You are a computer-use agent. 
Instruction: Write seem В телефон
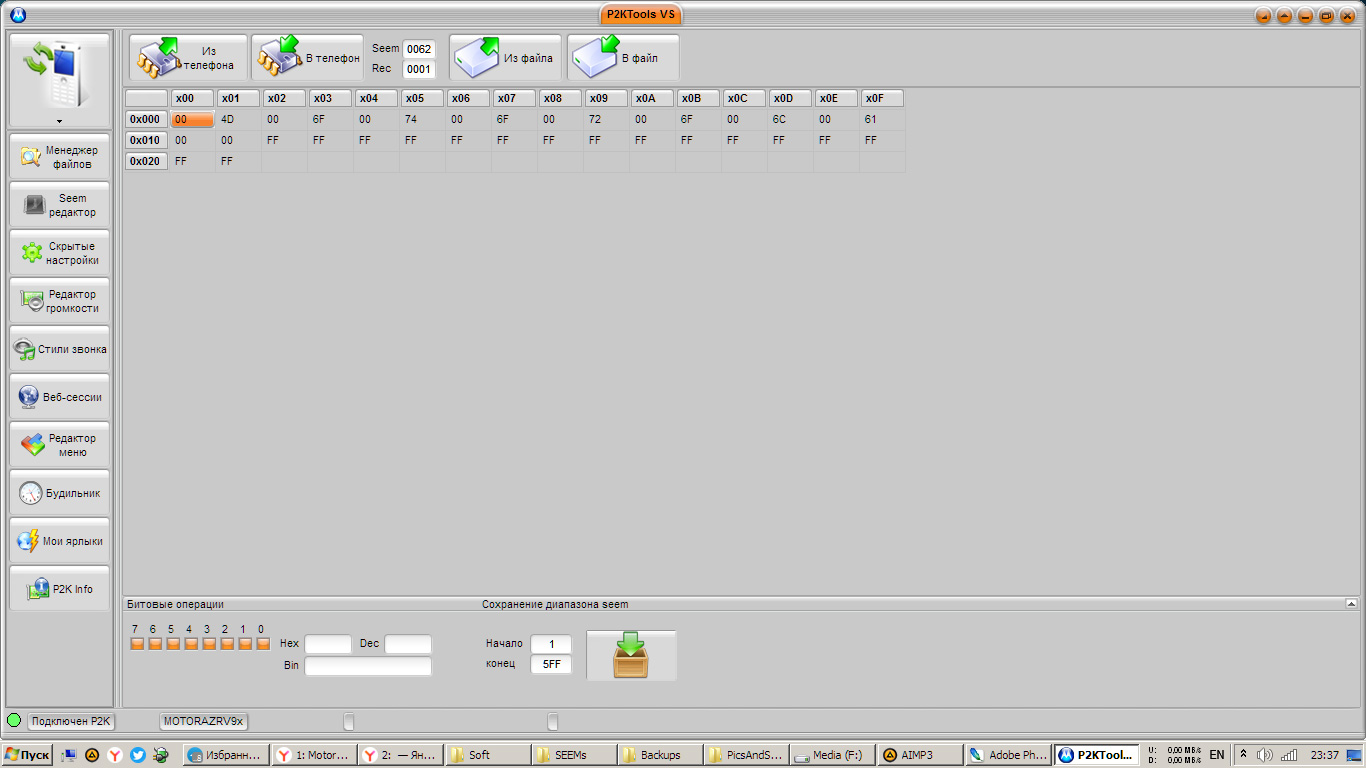[306, 58]
